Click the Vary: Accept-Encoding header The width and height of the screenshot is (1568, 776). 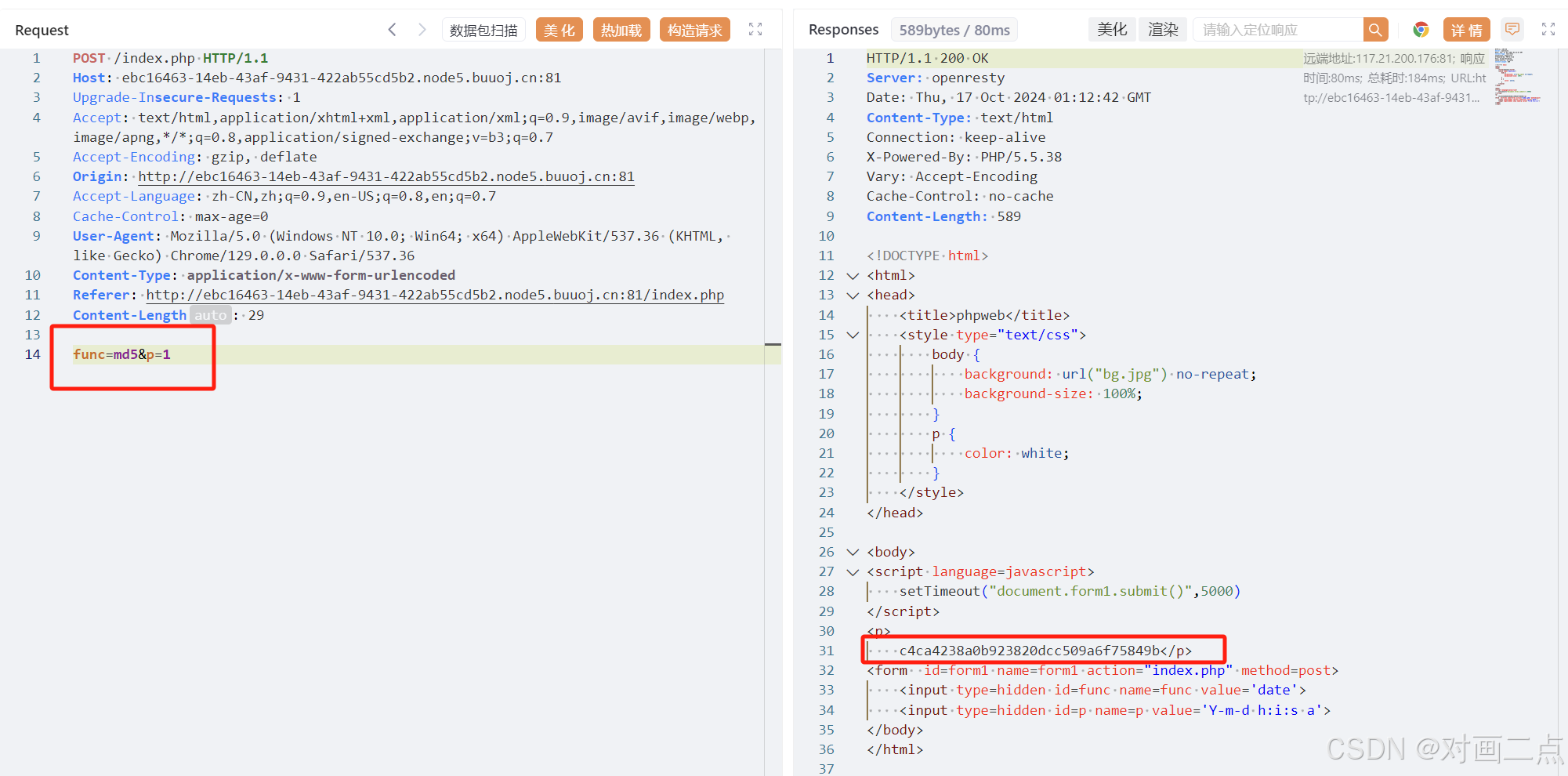(951, 176)
